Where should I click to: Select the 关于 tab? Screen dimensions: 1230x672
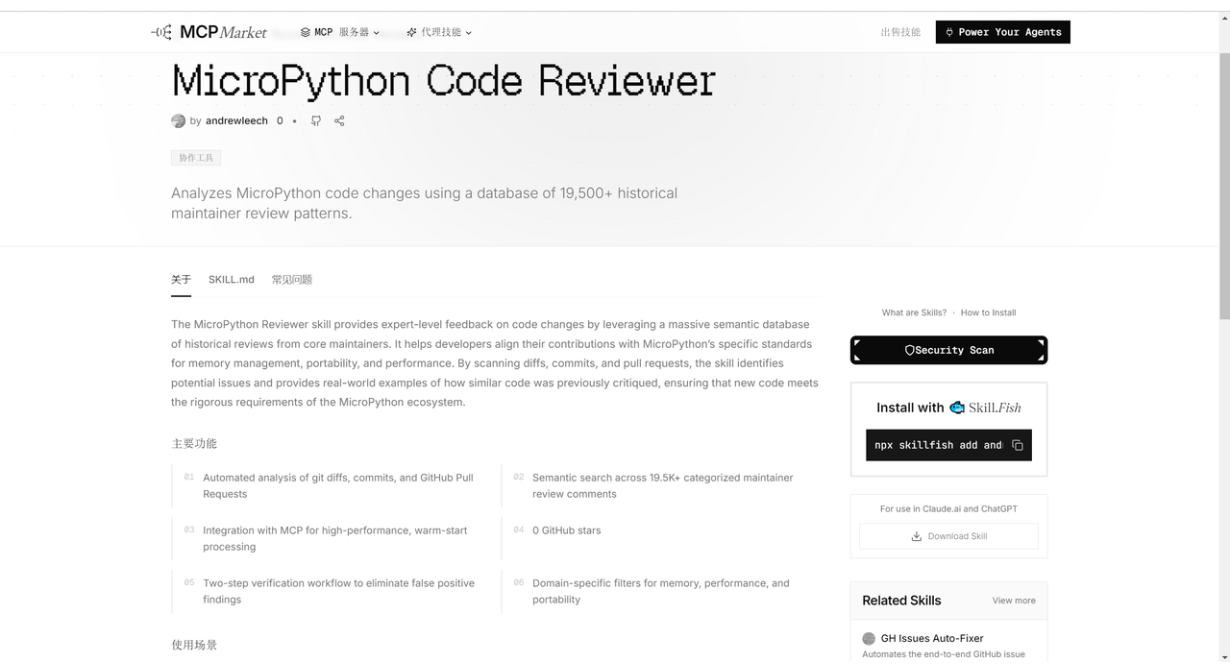(x=181, y=280)
